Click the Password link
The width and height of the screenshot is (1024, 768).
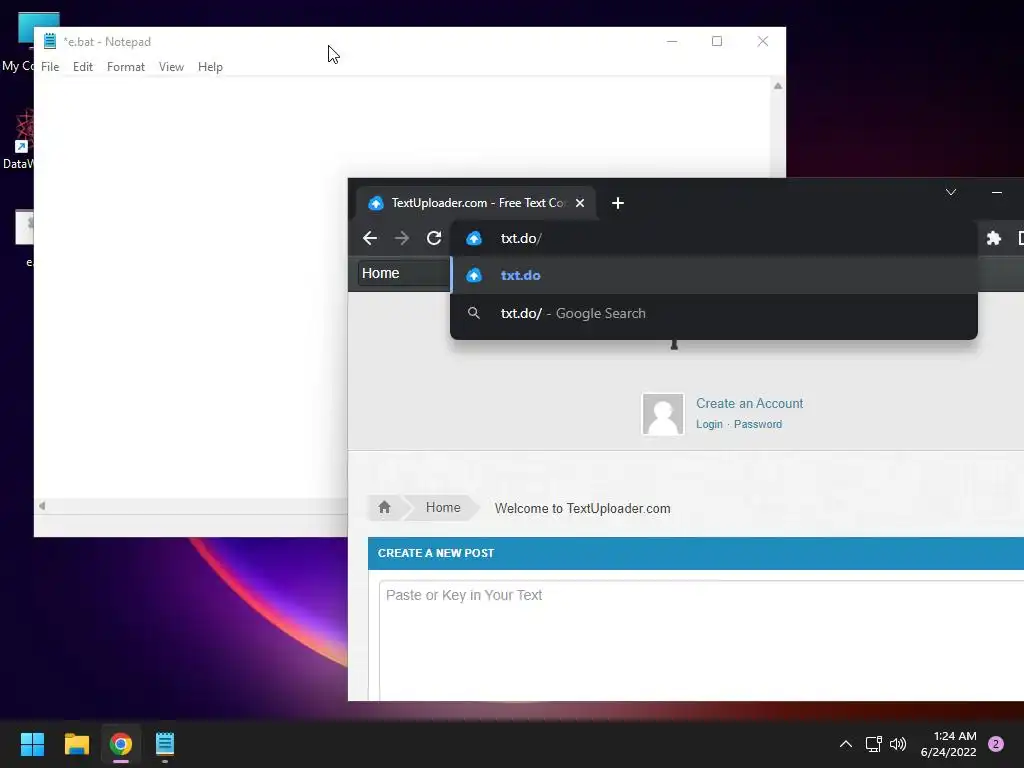[x=758, y=424]
